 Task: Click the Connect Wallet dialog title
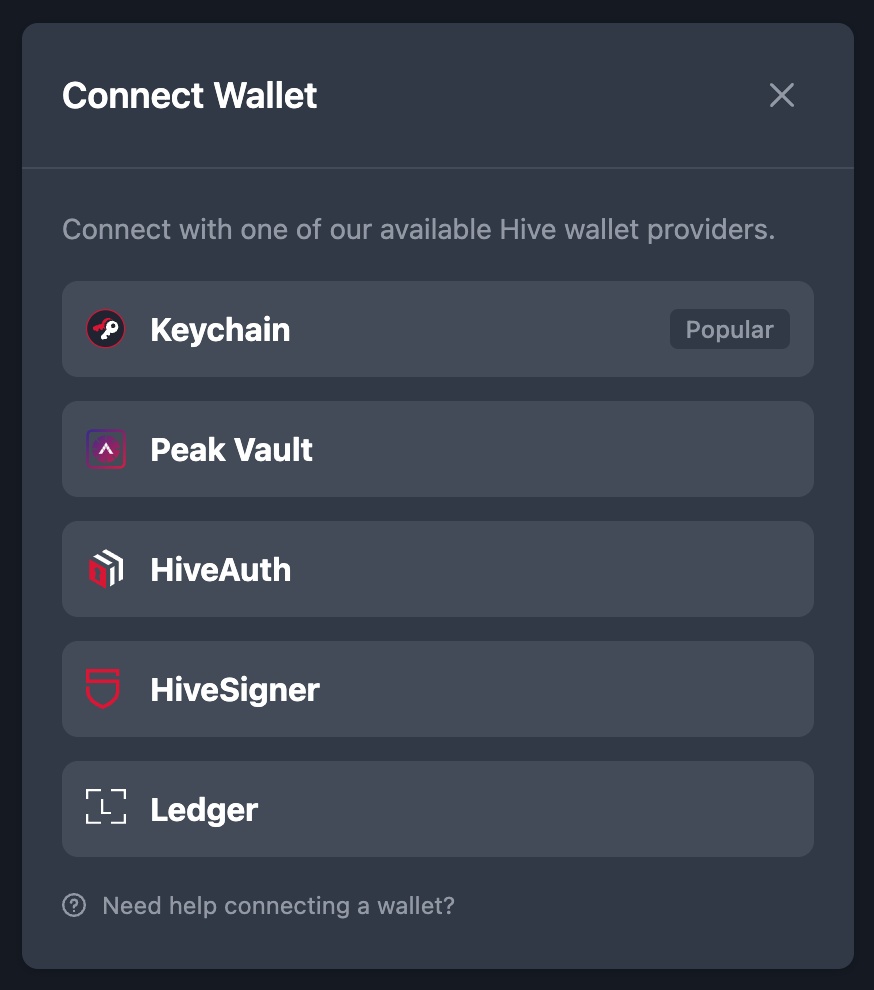tap(189, 95)
